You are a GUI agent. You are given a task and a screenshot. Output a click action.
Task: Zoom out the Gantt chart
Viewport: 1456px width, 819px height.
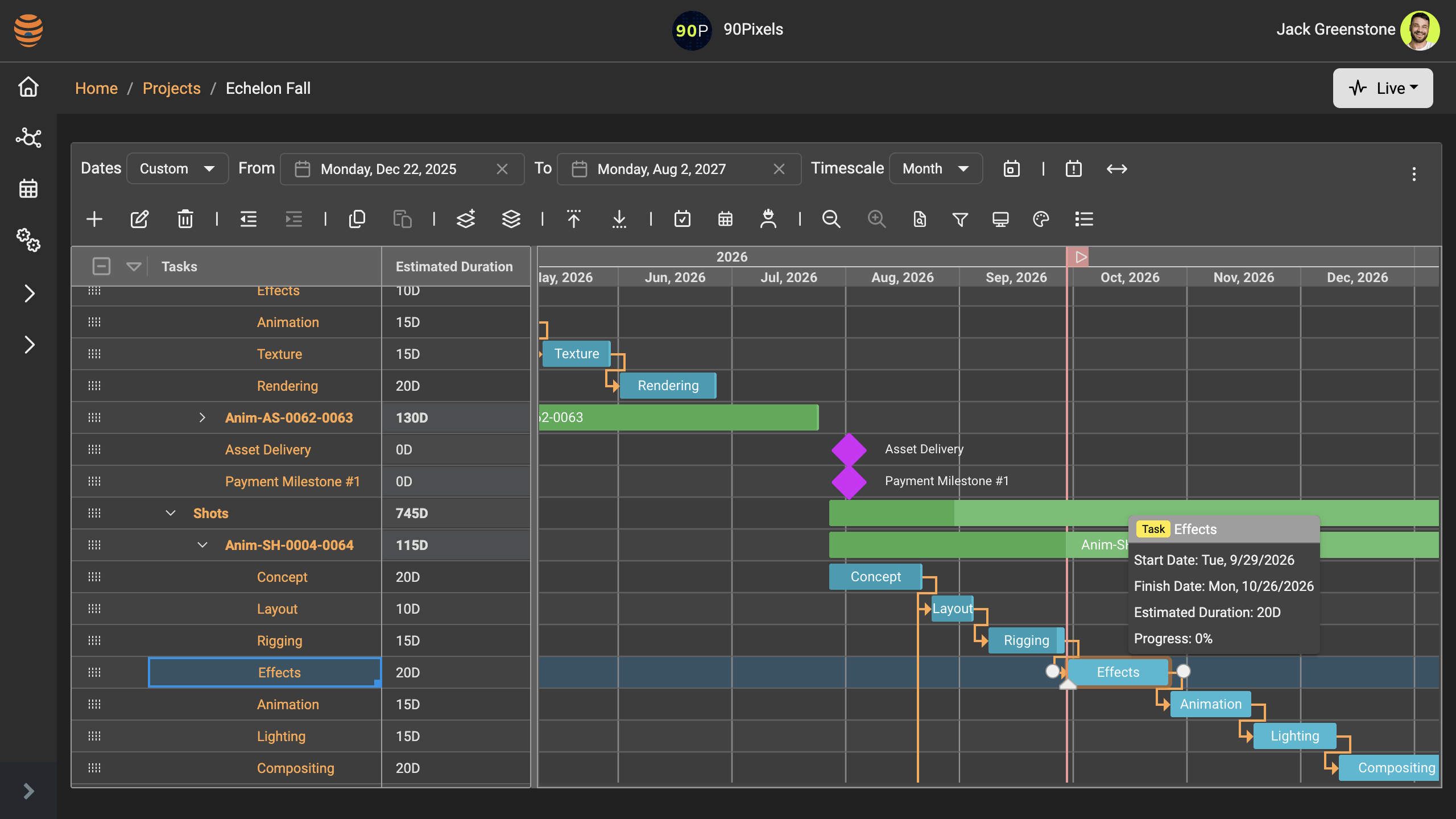(x=832, y=219)
